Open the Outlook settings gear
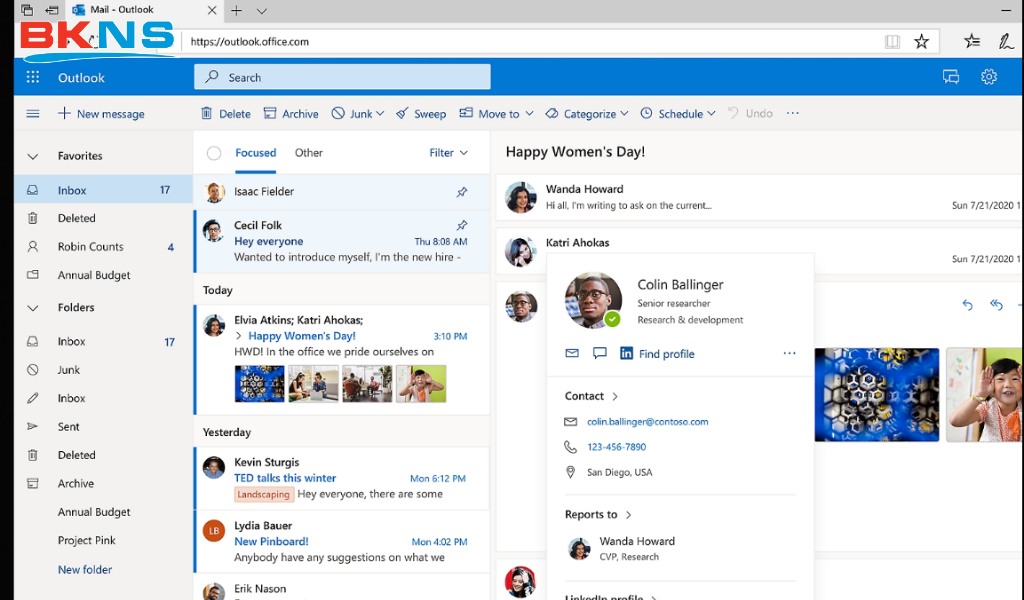Viewport: 1024px width, 600px height. coord(988,76)
